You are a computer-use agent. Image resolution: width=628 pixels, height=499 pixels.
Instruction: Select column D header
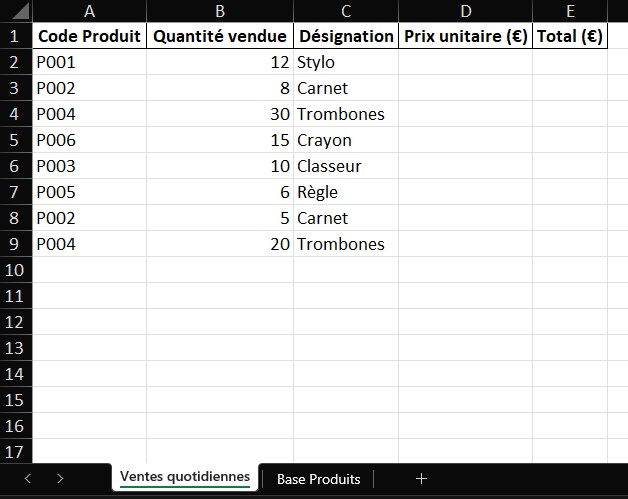click(x=465, y=11)
